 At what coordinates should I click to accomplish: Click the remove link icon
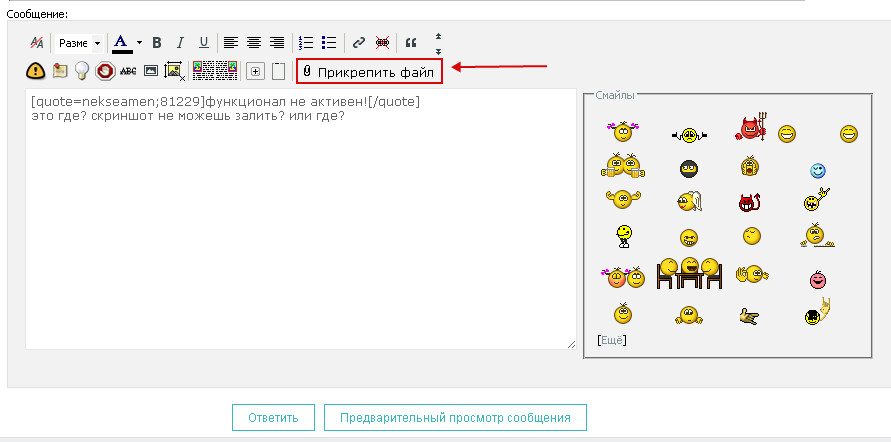pos(382,43)
